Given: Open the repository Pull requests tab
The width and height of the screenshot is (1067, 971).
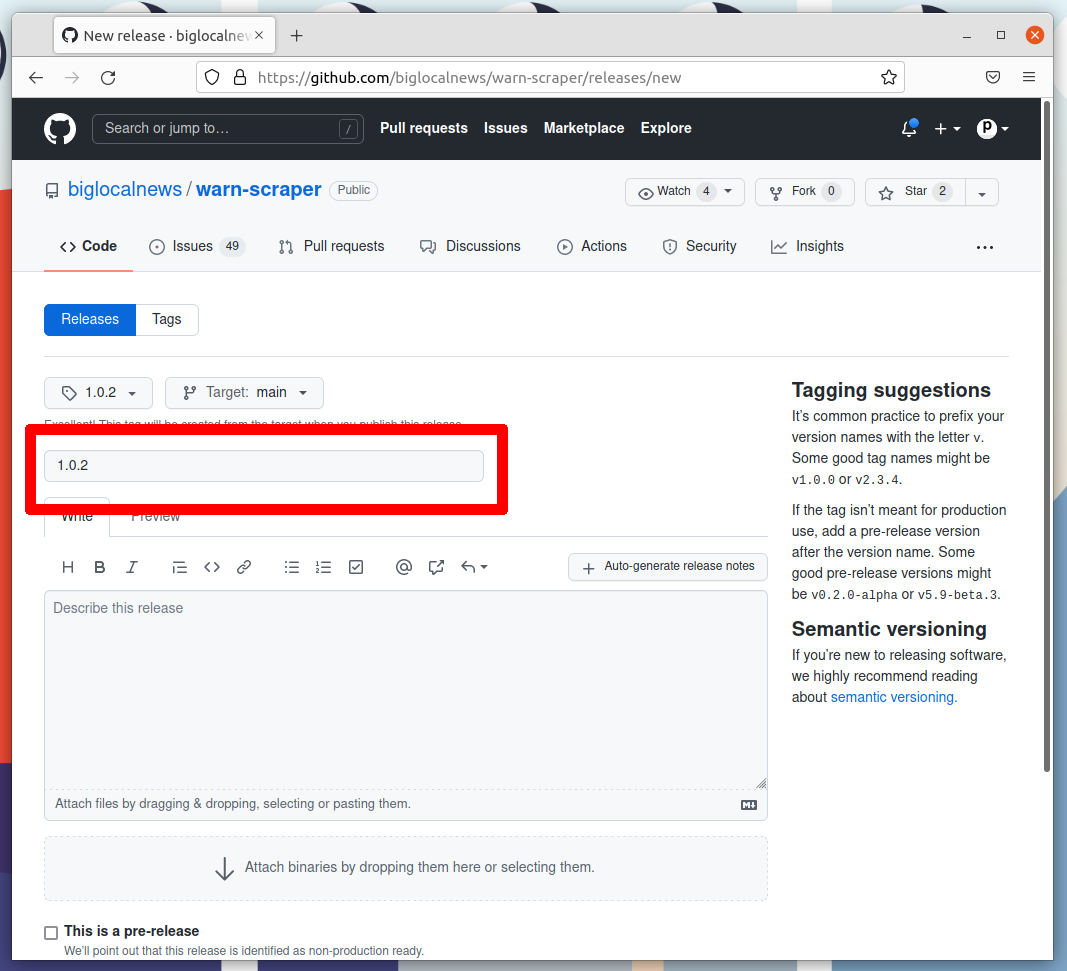Looking at the screenshot, I should [x=331, y=246].
